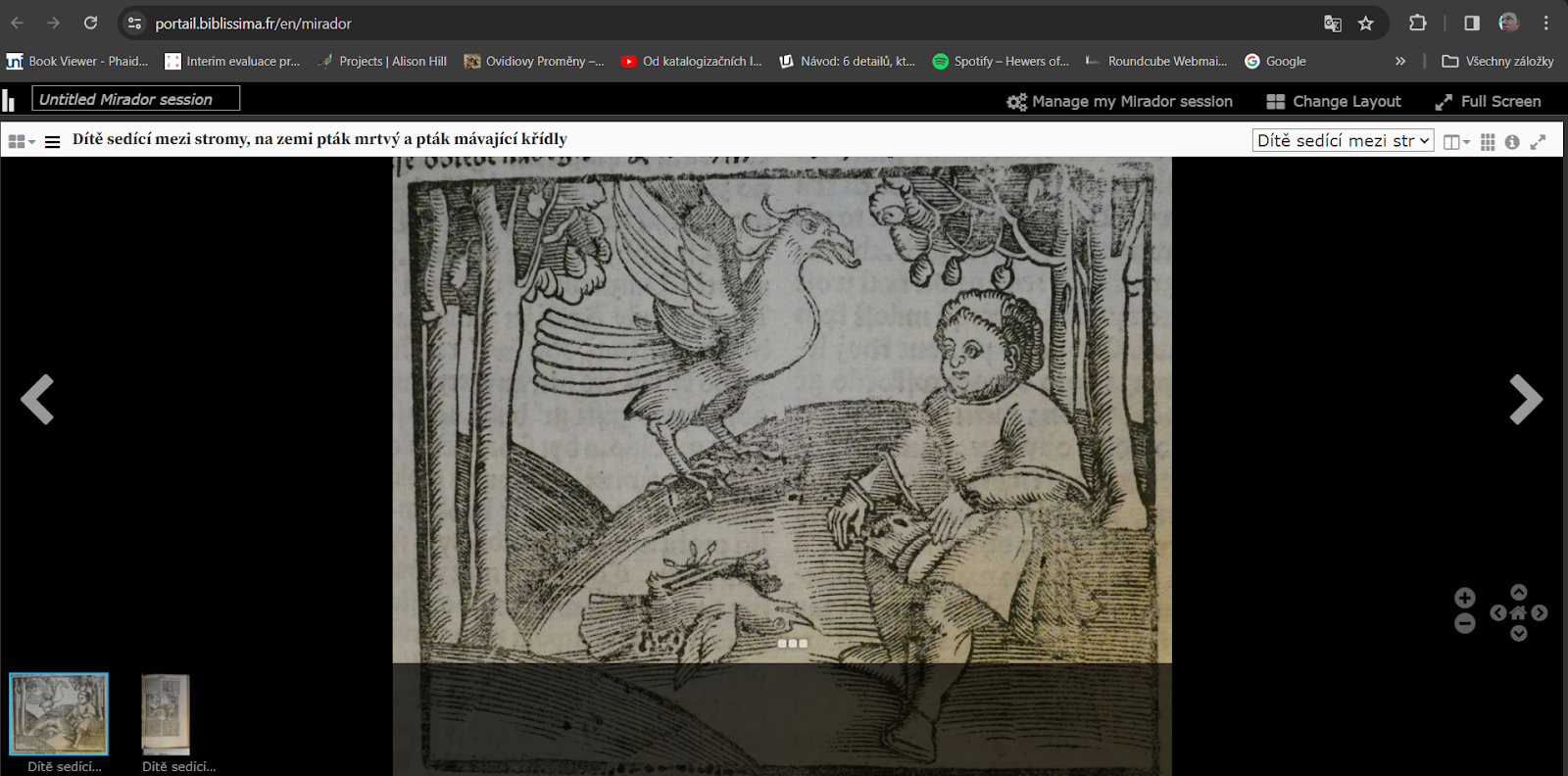The width and height of the screenshot is (1568, 776).
Task: Open the Change Layout menu
Action: [1334, 101]
